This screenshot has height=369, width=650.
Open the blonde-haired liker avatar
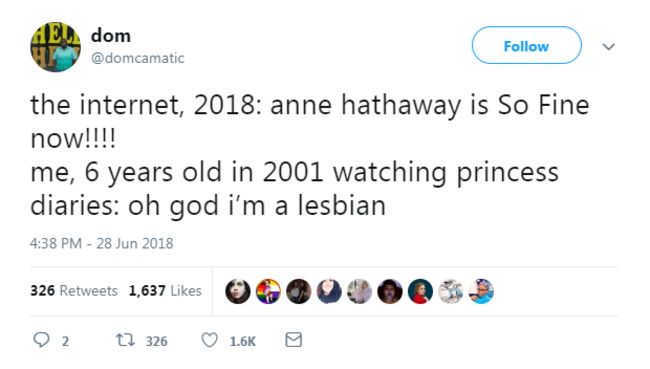pos(359,291)
